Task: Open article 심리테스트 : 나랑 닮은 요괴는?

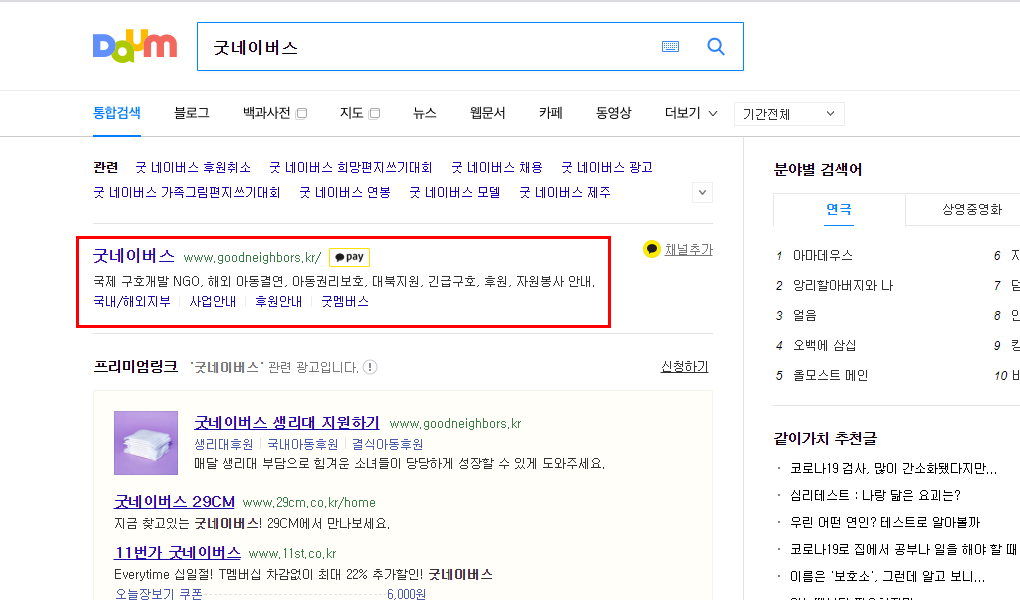Action: [875, 496]
